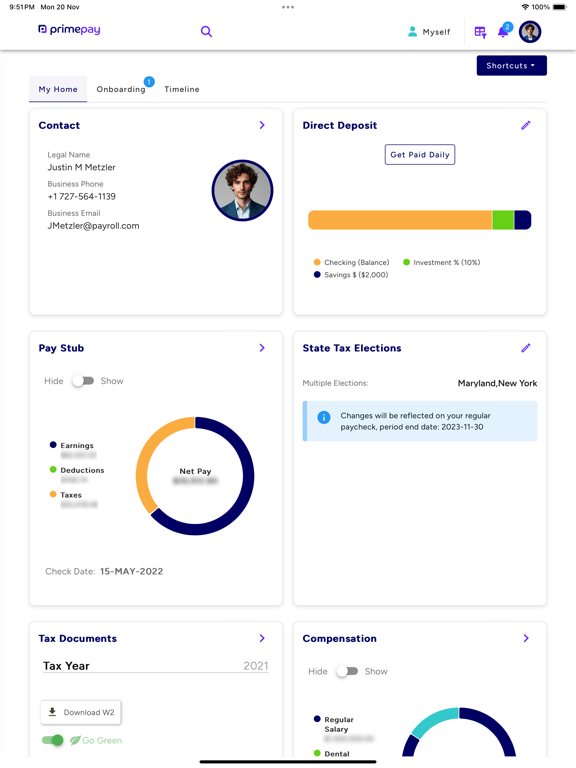The image size is (576, 768).
Task: Click the Dental legend item
Action: (x=332, y=753)
